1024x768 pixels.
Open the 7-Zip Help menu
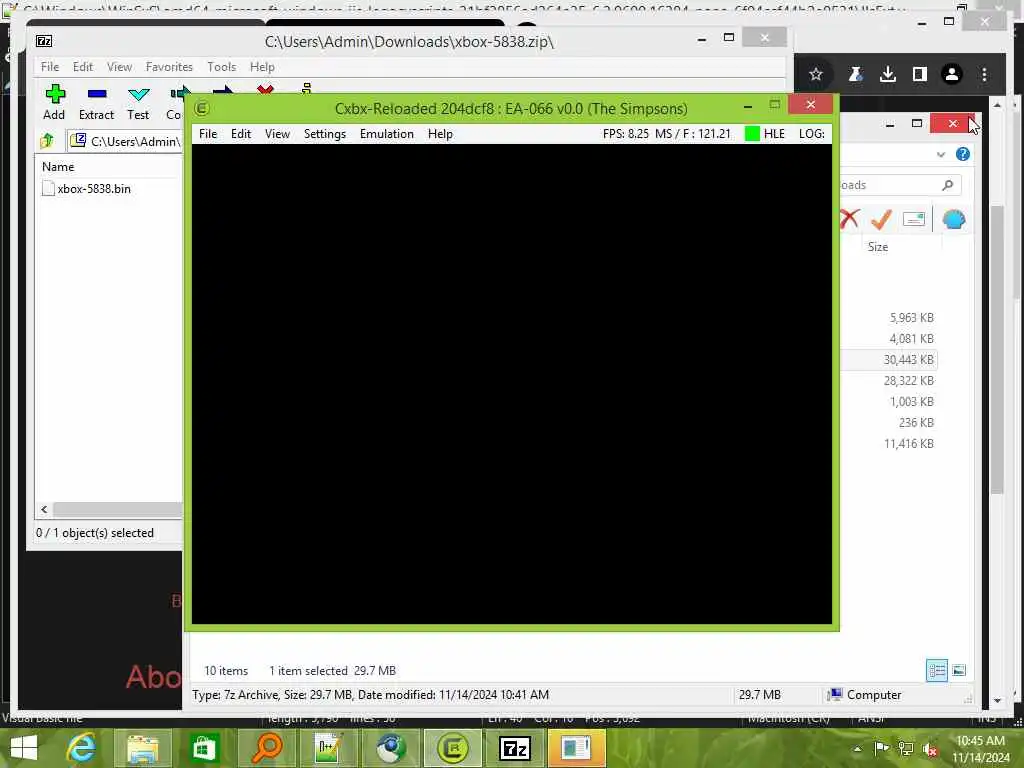tap(262, 67)
